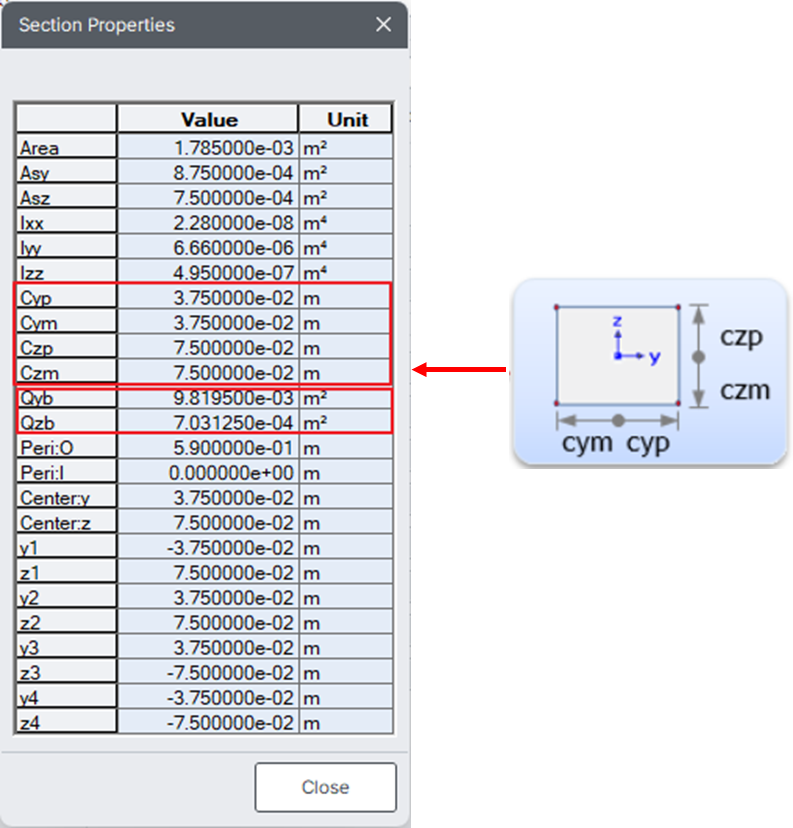Click the Asy row label
The image size is (793, 828).
66,172
